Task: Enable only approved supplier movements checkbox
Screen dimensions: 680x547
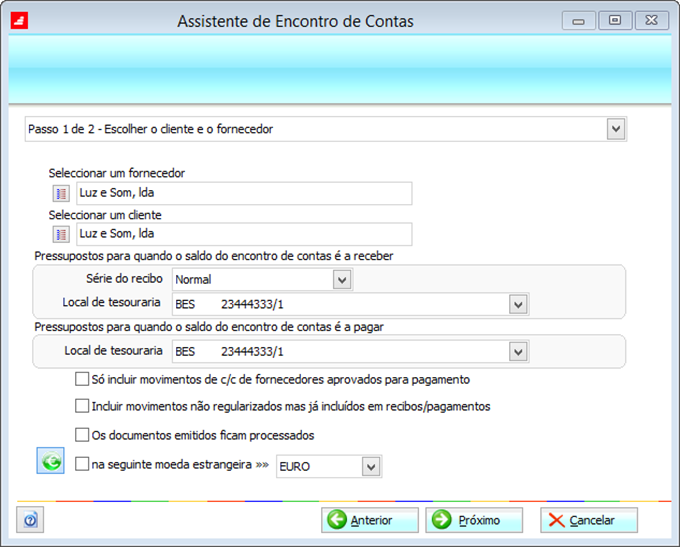Action: pos(82,379)
